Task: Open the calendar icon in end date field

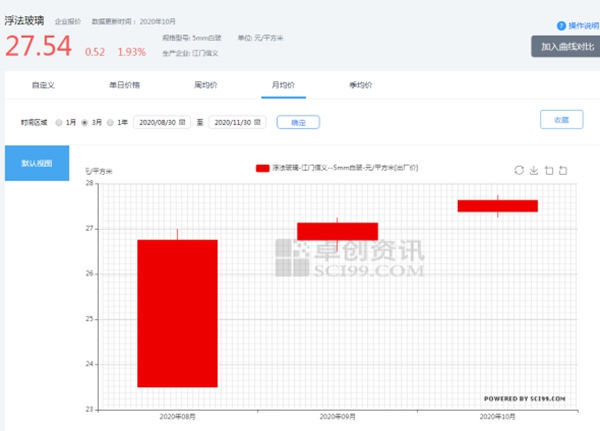Action: (x=257, y=122)
